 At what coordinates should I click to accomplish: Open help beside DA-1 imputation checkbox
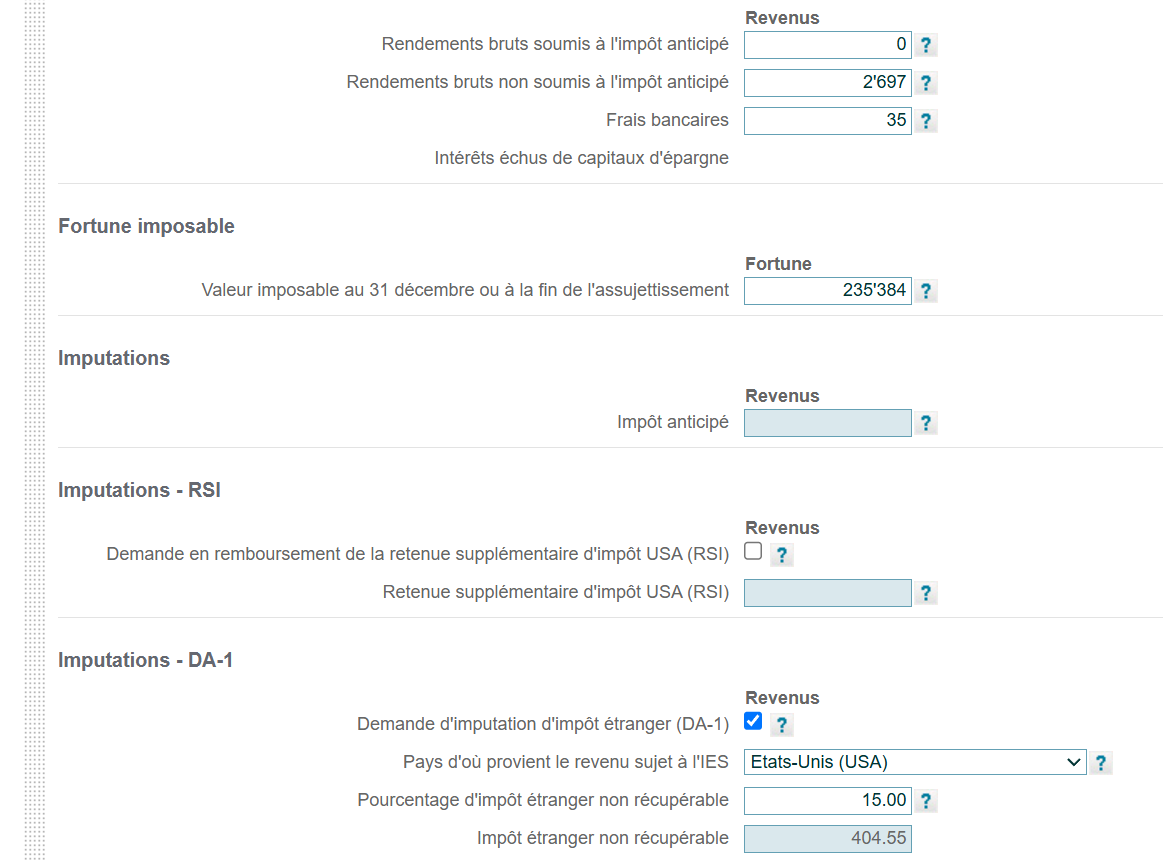pos(782,725)
